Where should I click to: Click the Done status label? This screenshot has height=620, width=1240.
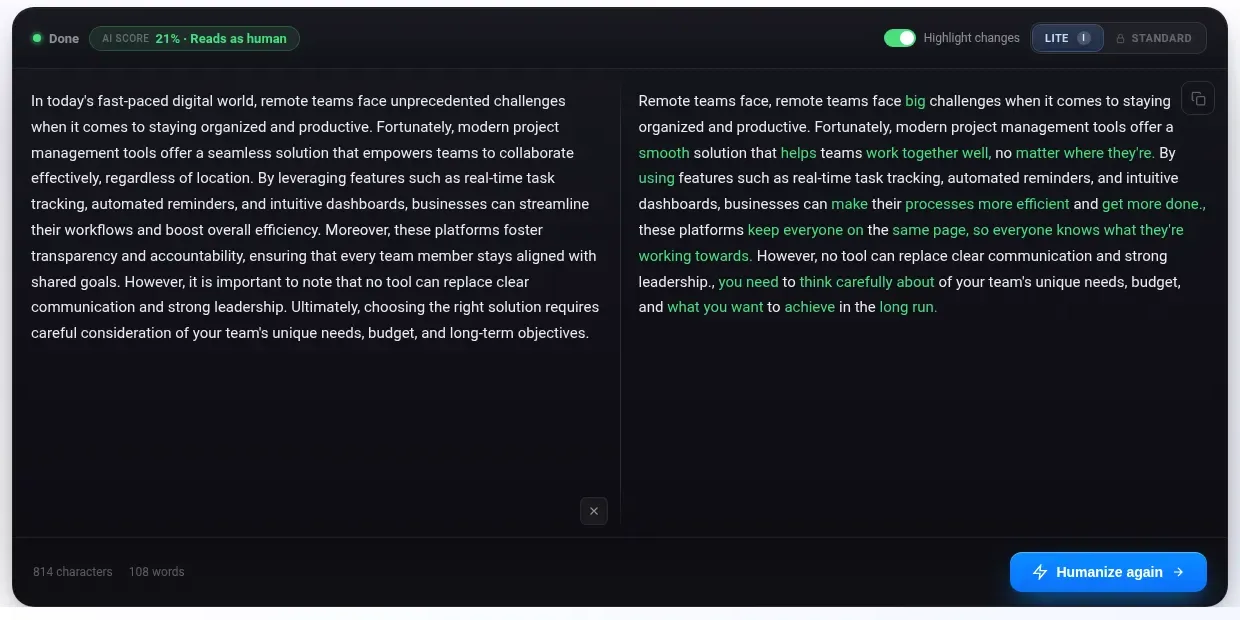click(x=64, y=39)
